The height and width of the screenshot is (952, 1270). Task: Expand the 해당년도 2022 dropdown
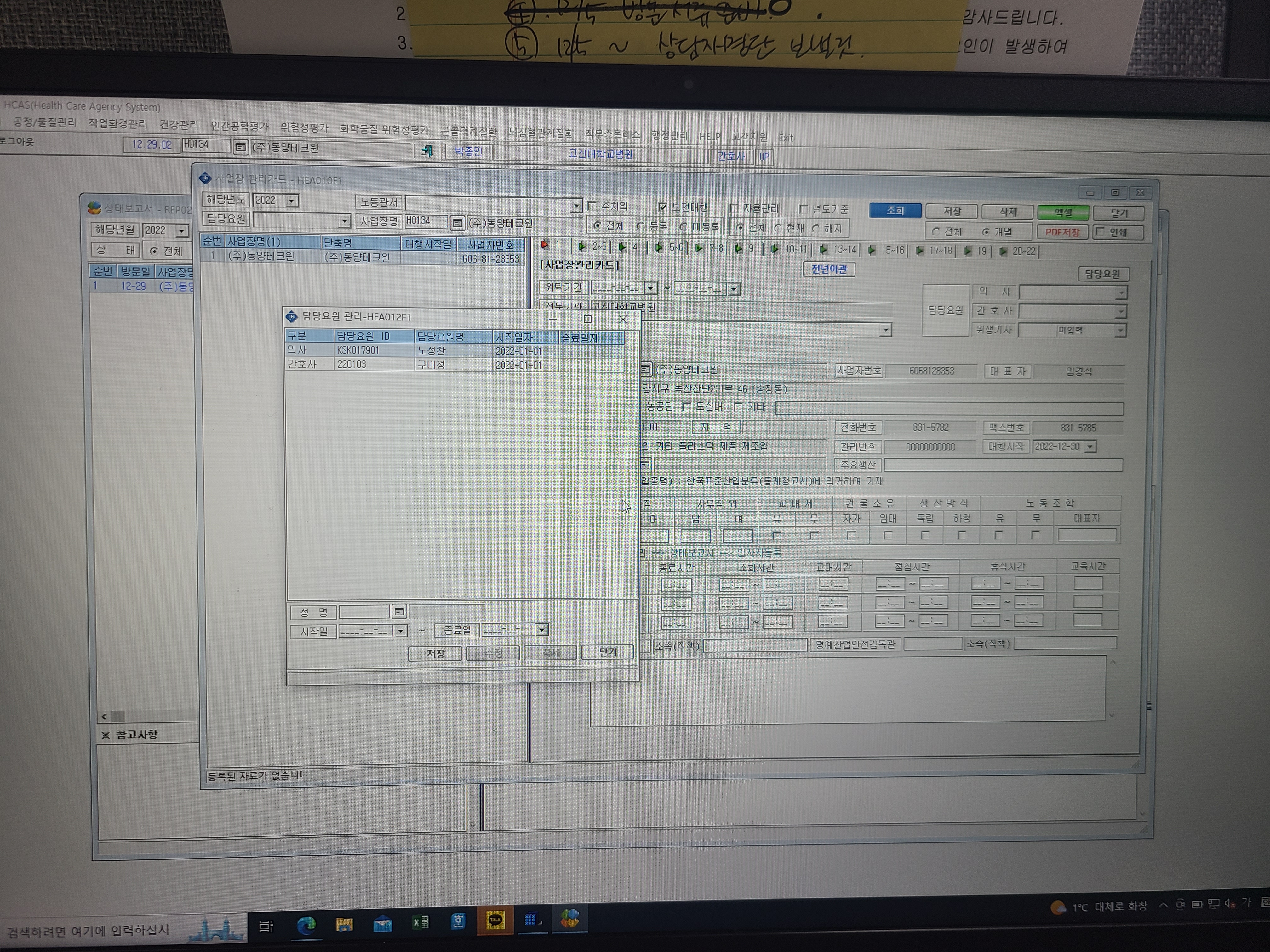click(292, 201)
